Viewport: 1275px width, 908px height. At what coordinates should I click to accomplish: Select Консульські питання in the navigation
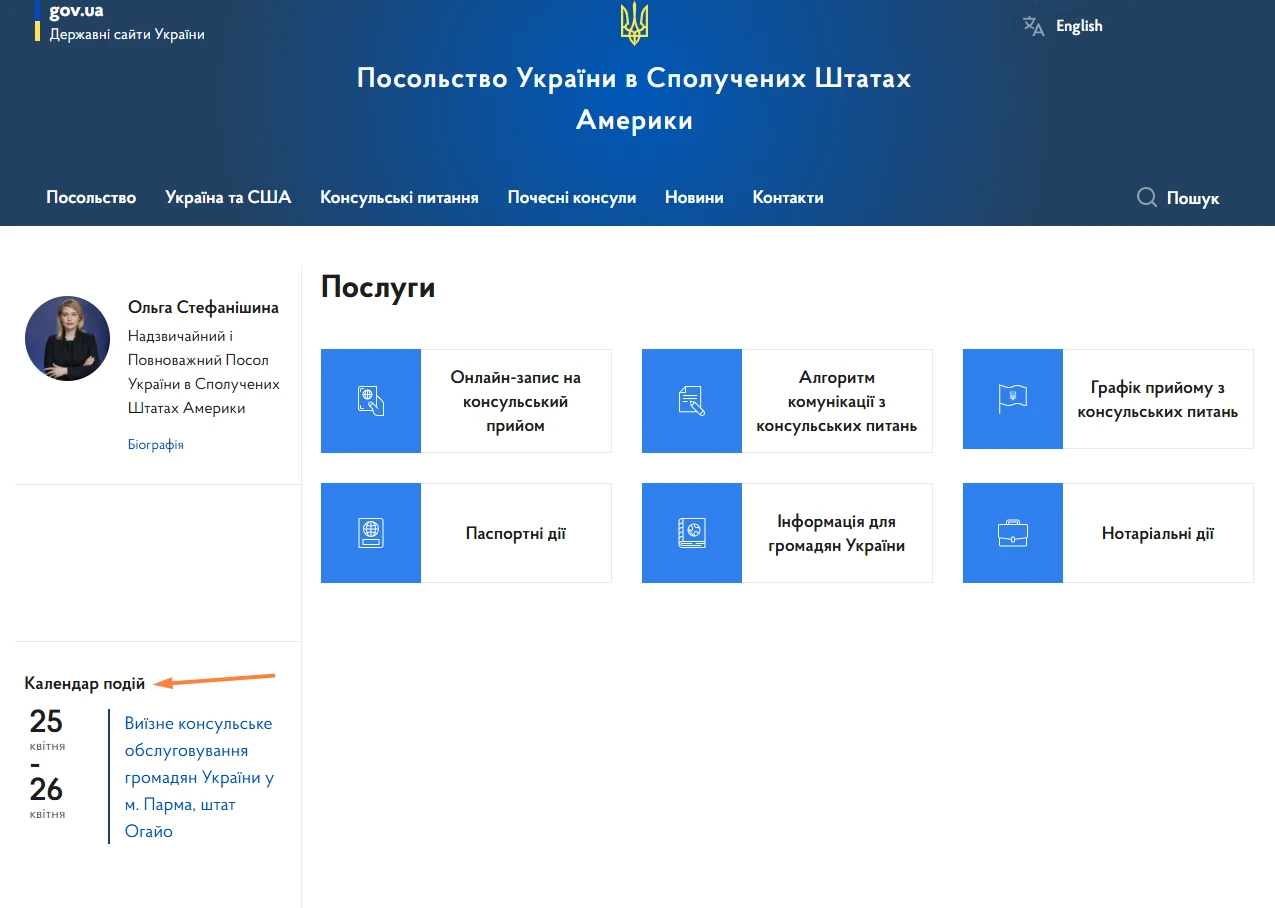(399, 197)
